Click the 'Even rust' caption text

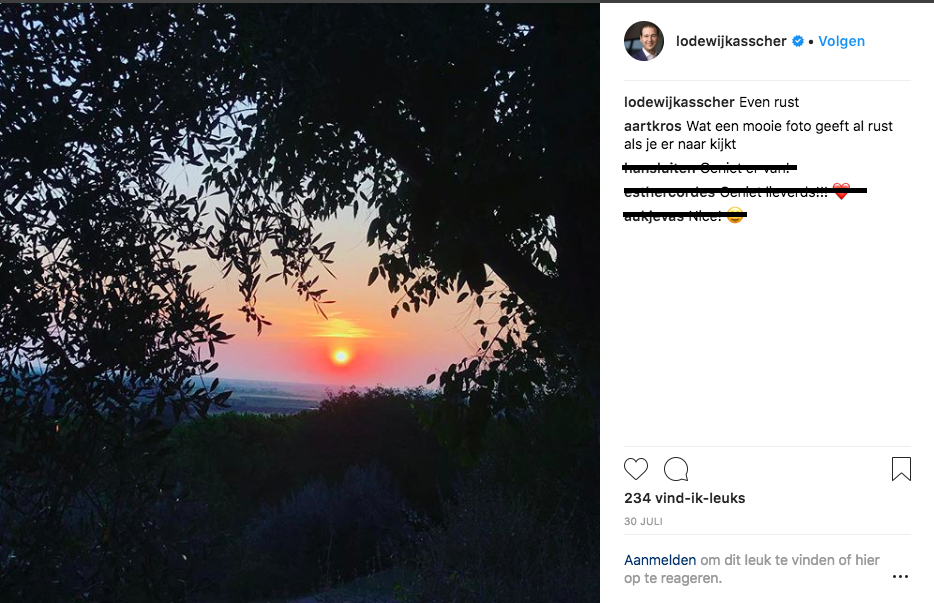pos(769,102)
